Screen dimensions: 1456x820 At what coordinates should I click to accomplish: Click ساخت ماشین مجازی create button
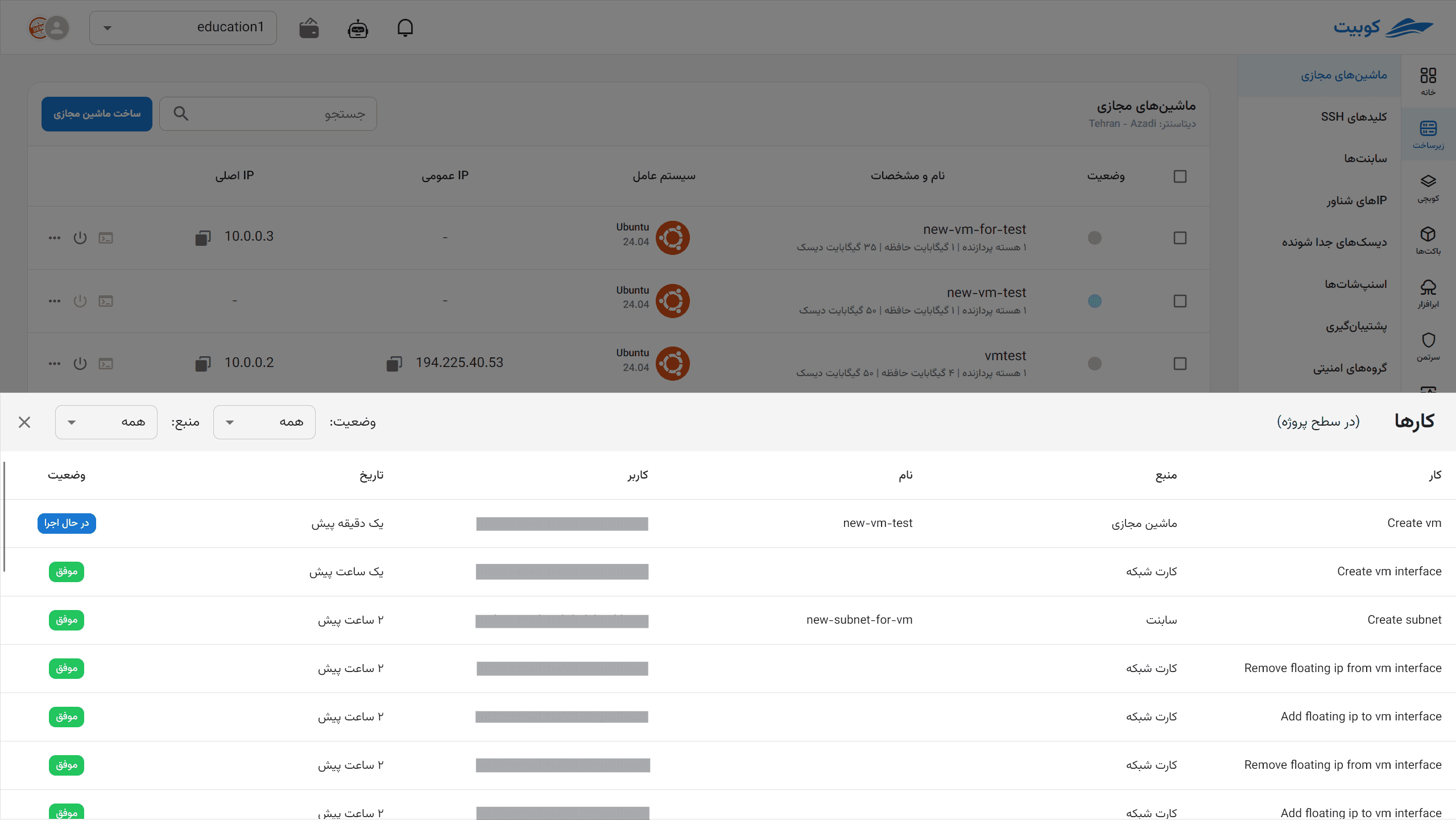(x=97, y=114)
